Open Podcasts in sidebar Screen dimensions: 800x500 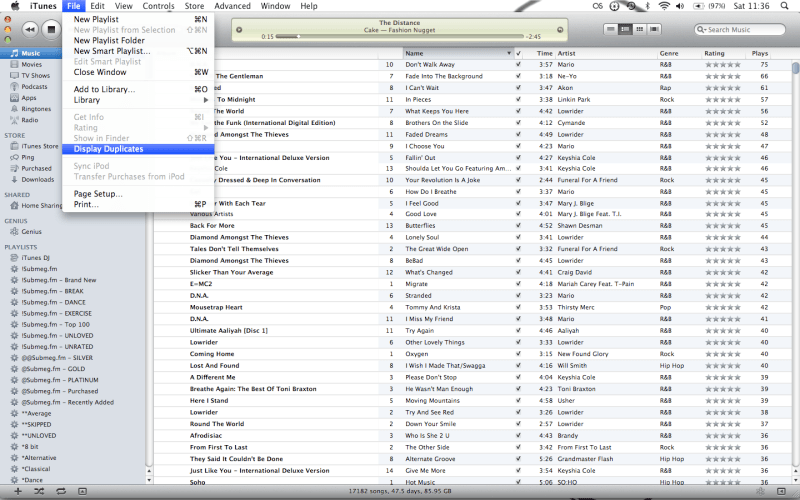[x=35, y=86]
